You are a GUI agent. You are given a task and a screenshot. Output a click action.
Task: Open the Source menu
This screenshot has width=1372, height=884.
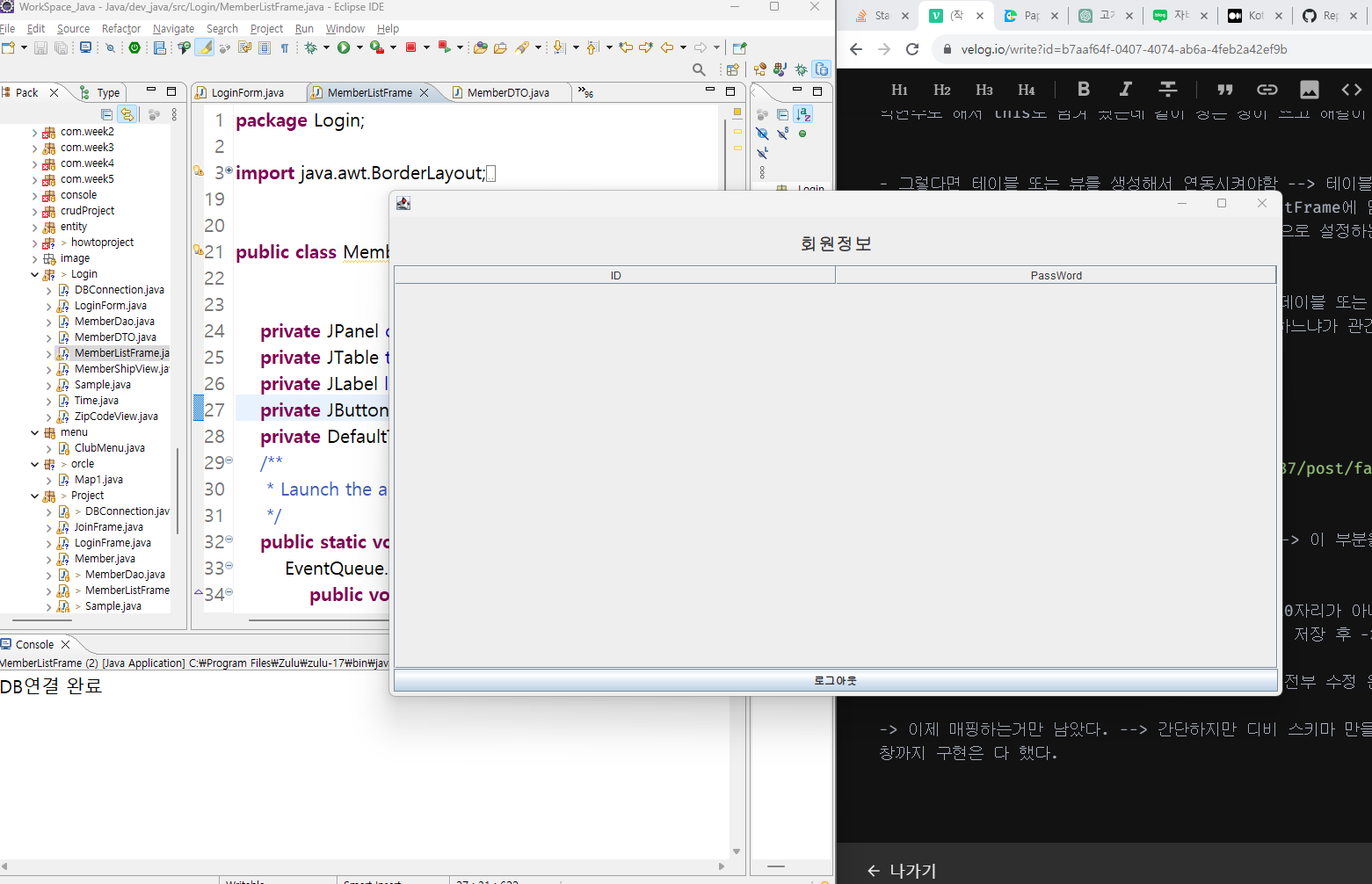(x=73, y=29)
